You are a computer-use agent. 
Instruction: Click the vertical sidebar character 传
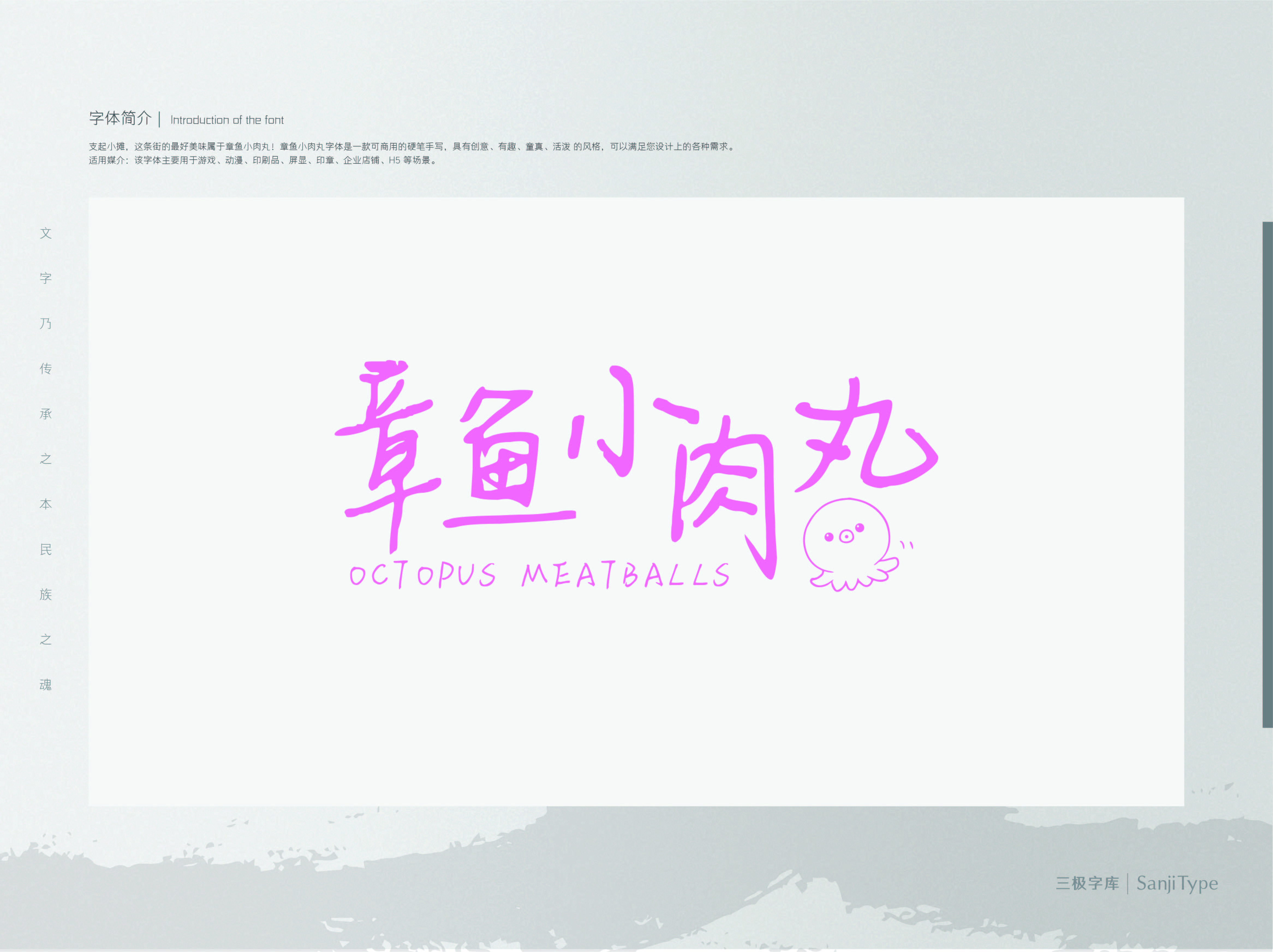click(x=46, y=368)
